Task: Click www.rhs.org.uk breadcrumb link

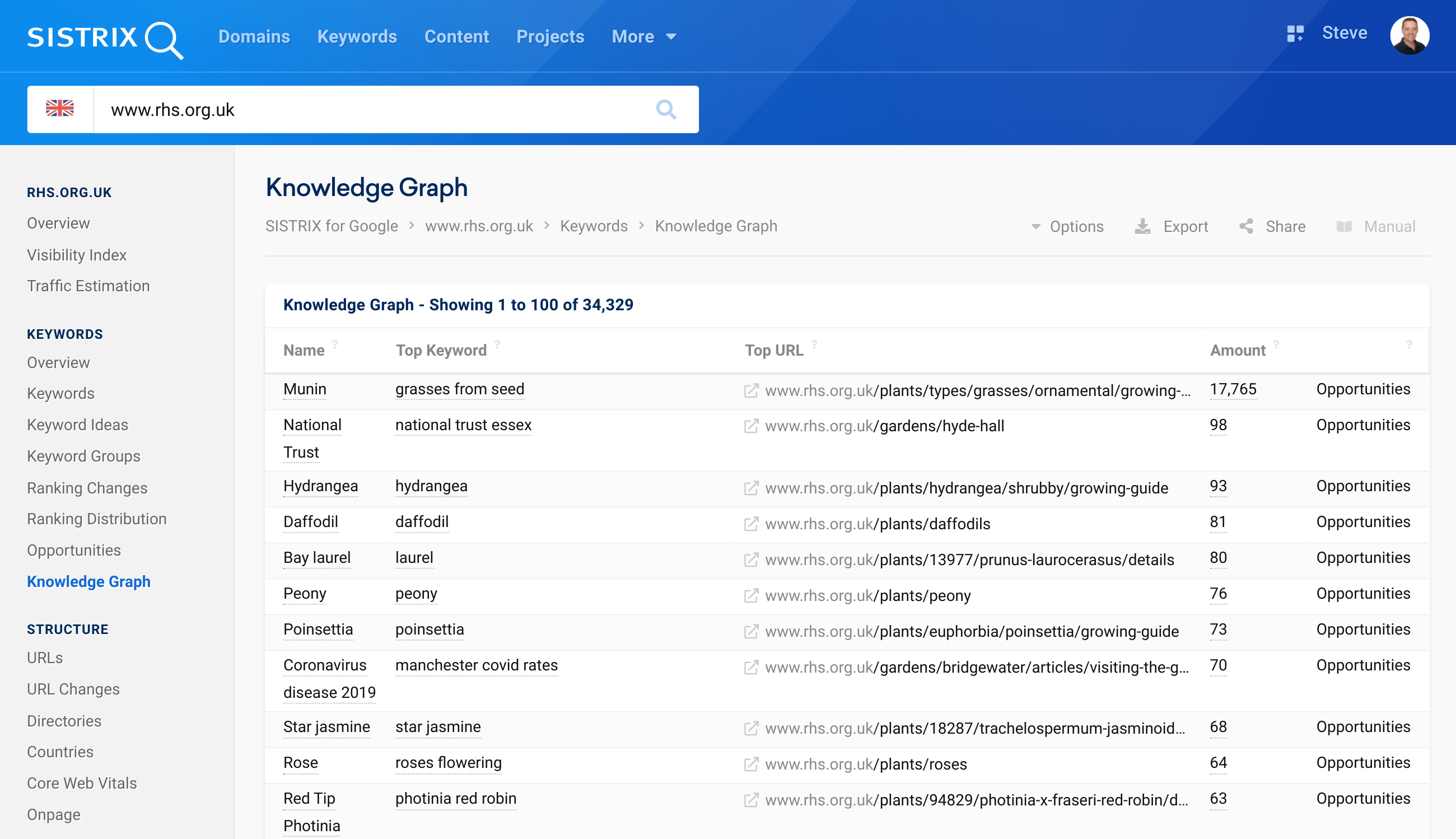Action: [x=479, y=226]
